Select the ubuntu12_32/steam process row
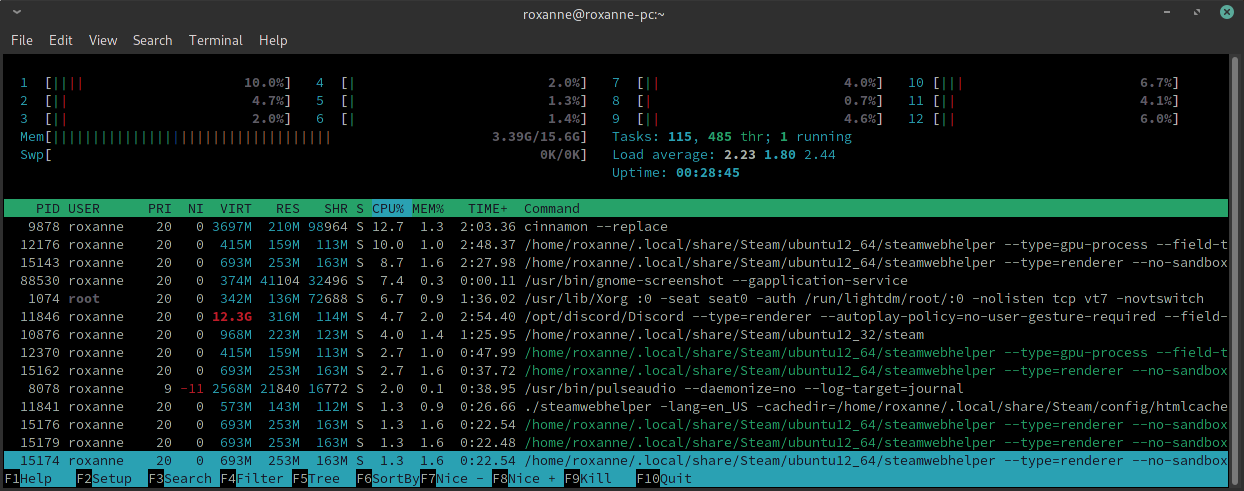The width and height of the screenshot is (1244, 491). [x=616, y=335]
